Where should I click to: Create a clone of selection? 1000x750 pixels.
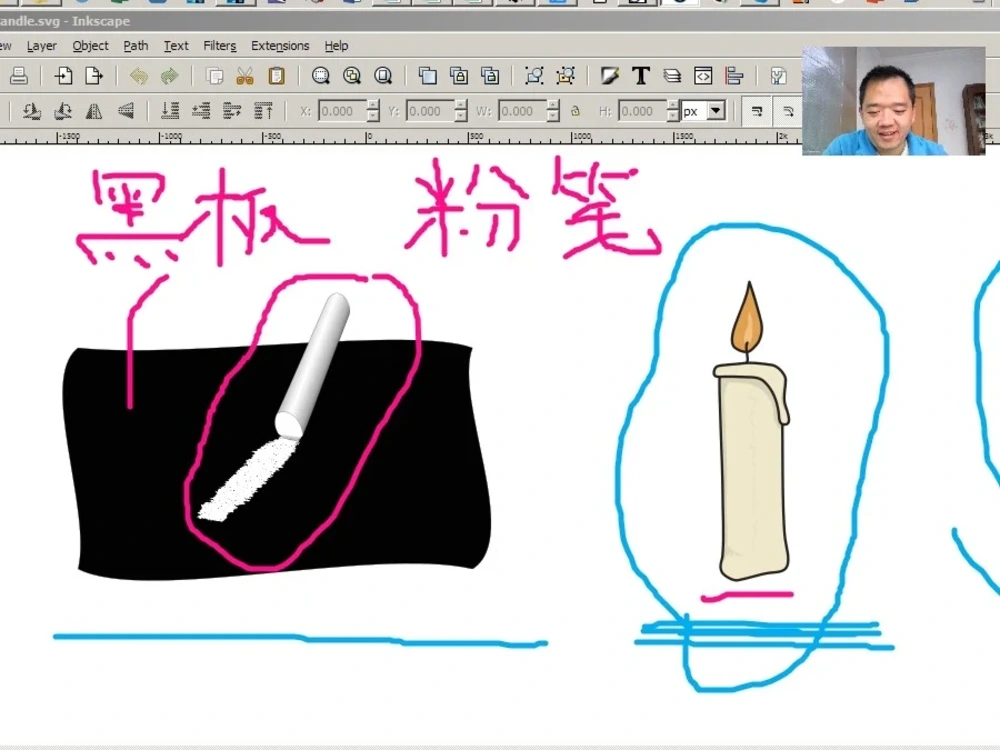(459, 76)
